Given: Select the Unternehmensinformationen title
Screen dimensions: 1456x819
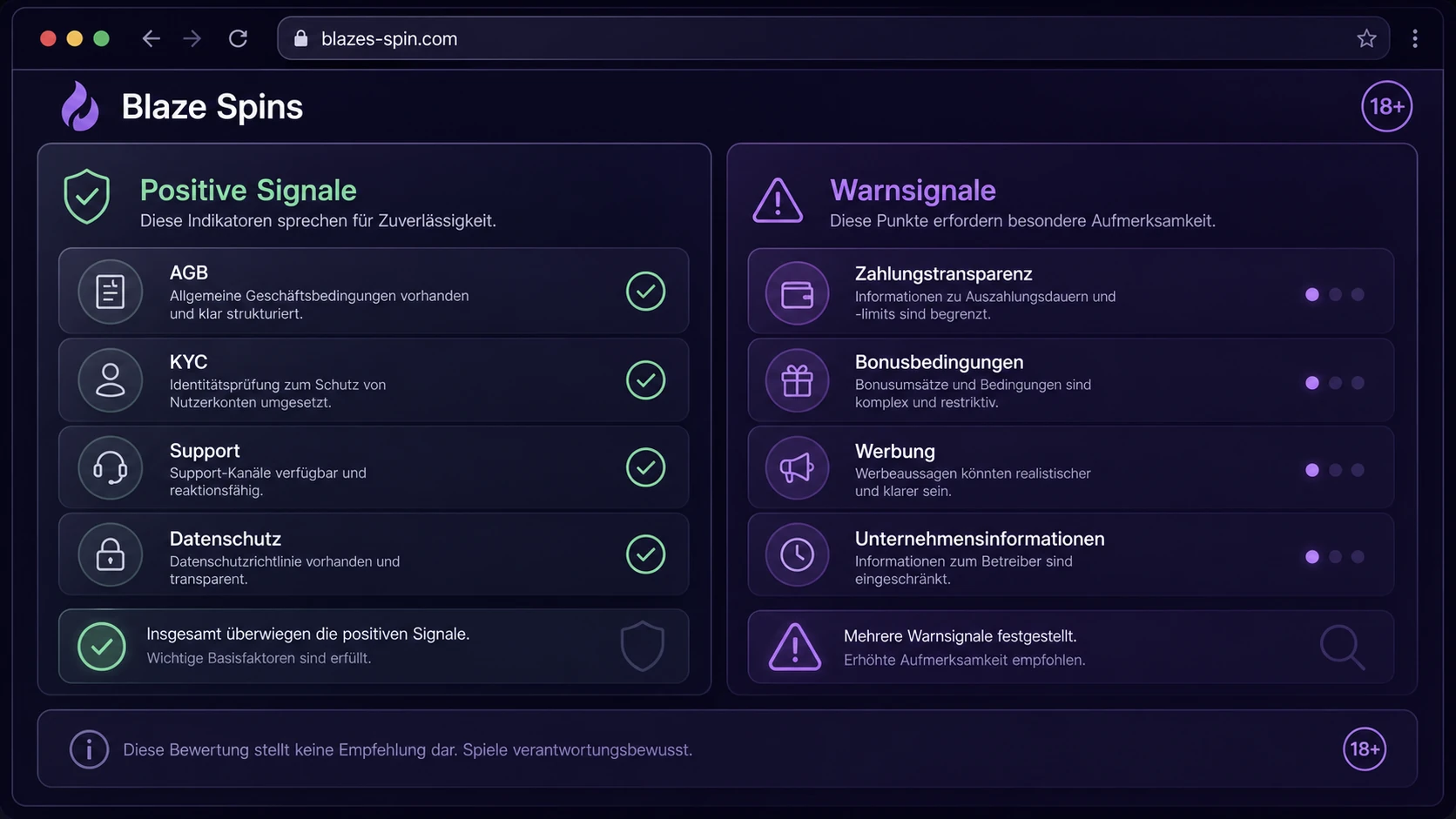Looking at the screenshot, I should tap(980, 539).
